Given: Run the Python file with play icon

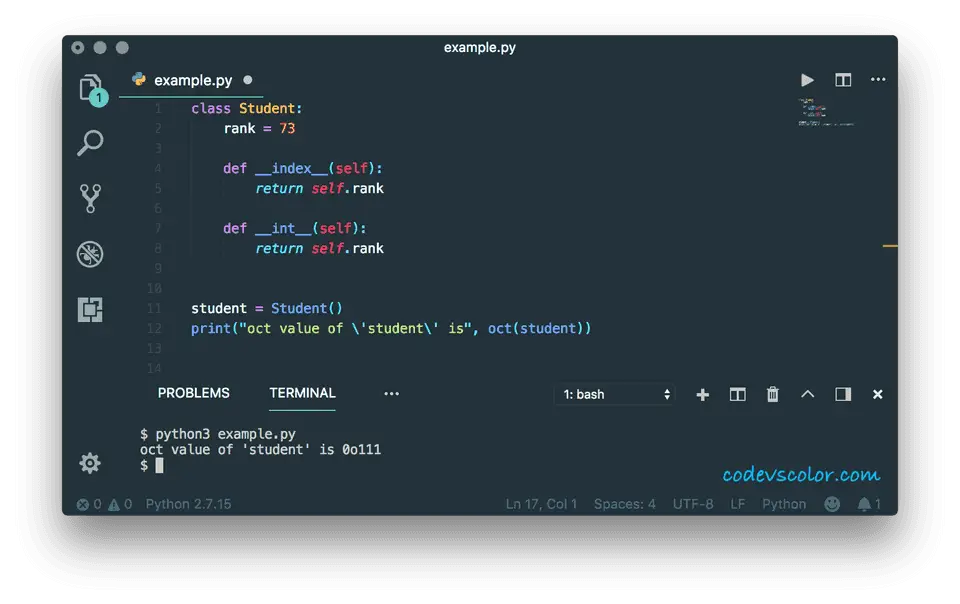Looking at the screenshot, I should tap(807, 80).
